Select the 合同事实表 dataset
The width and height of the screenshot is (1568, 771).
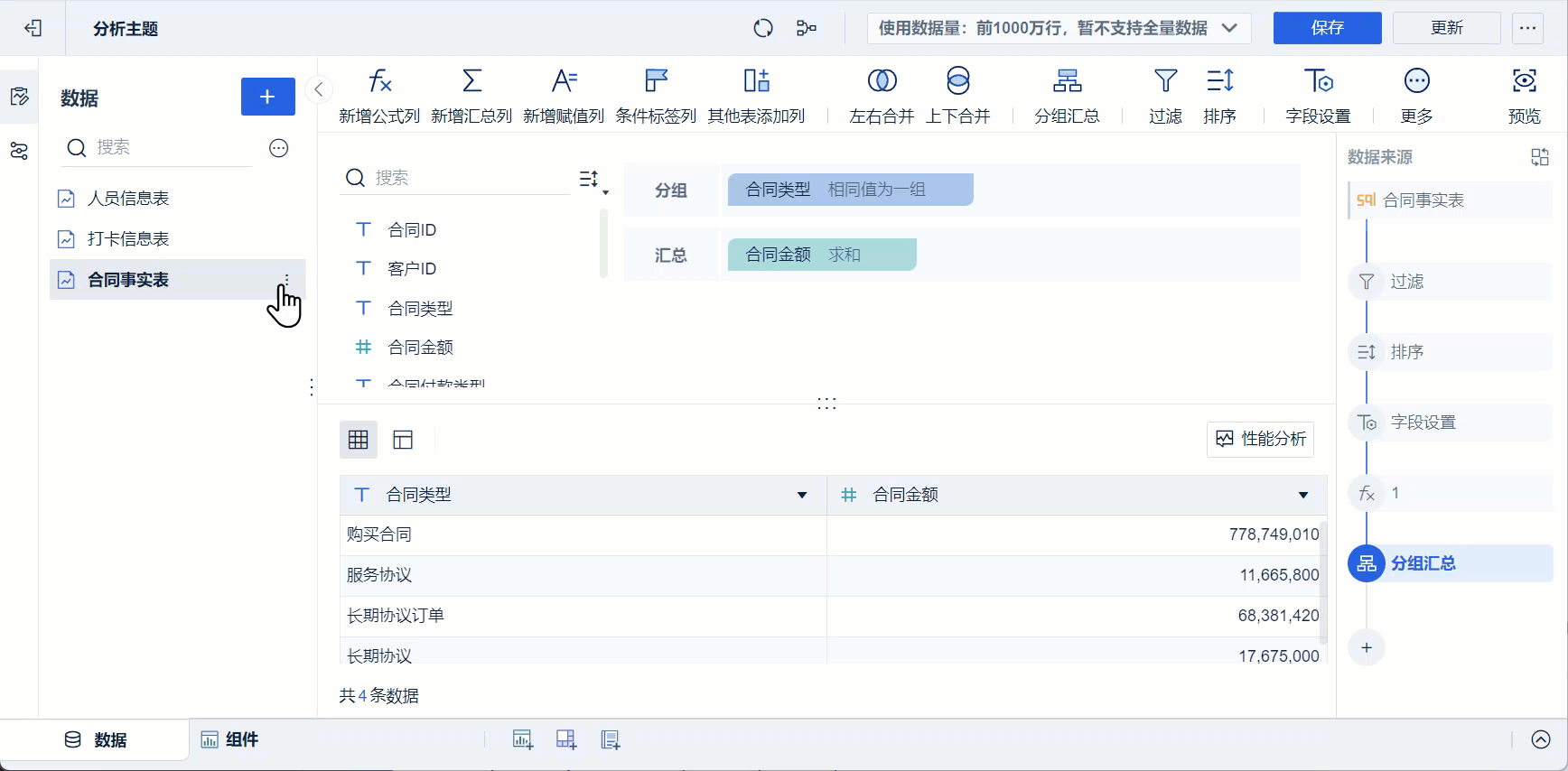point(178,280)
